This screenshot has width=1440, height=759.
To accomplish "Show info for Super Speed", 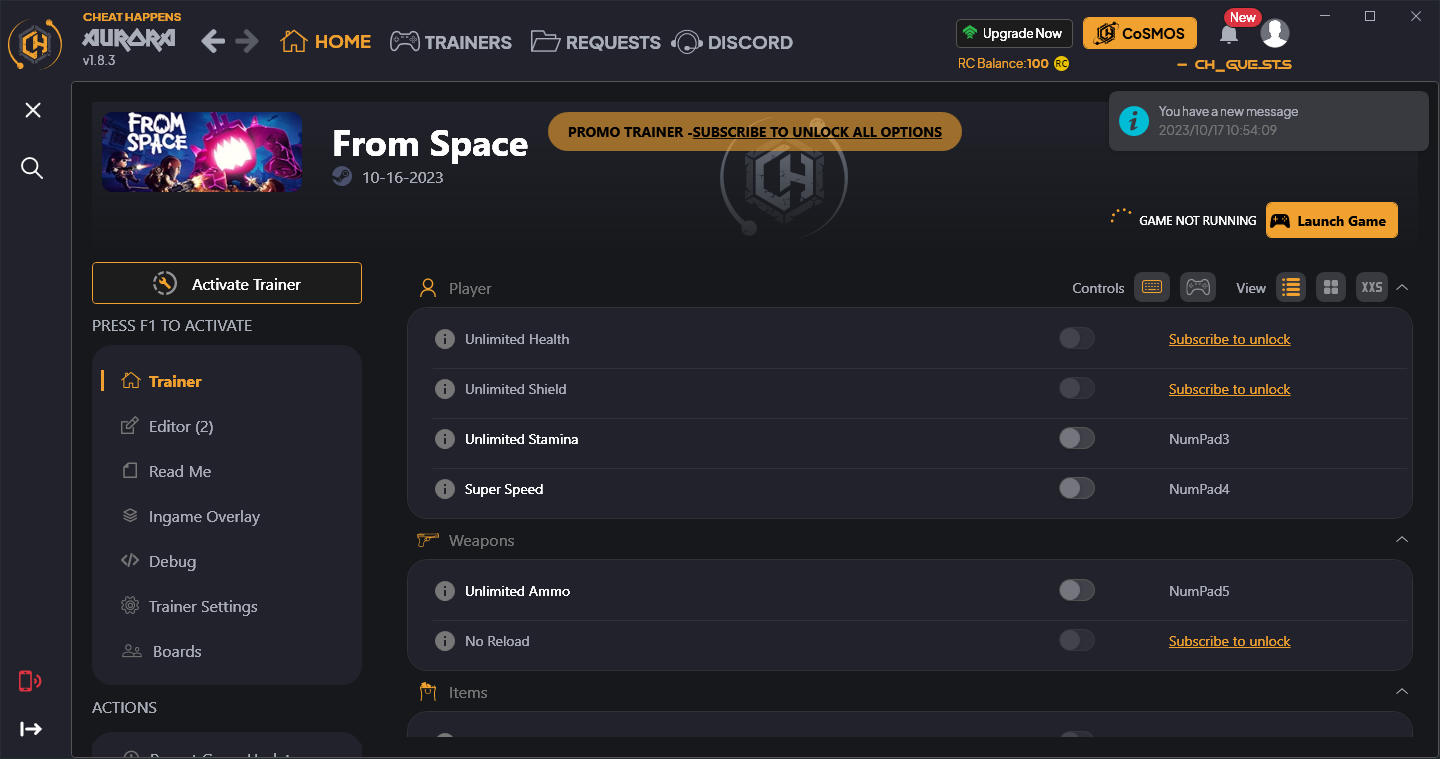I will (x=445, y=489).
